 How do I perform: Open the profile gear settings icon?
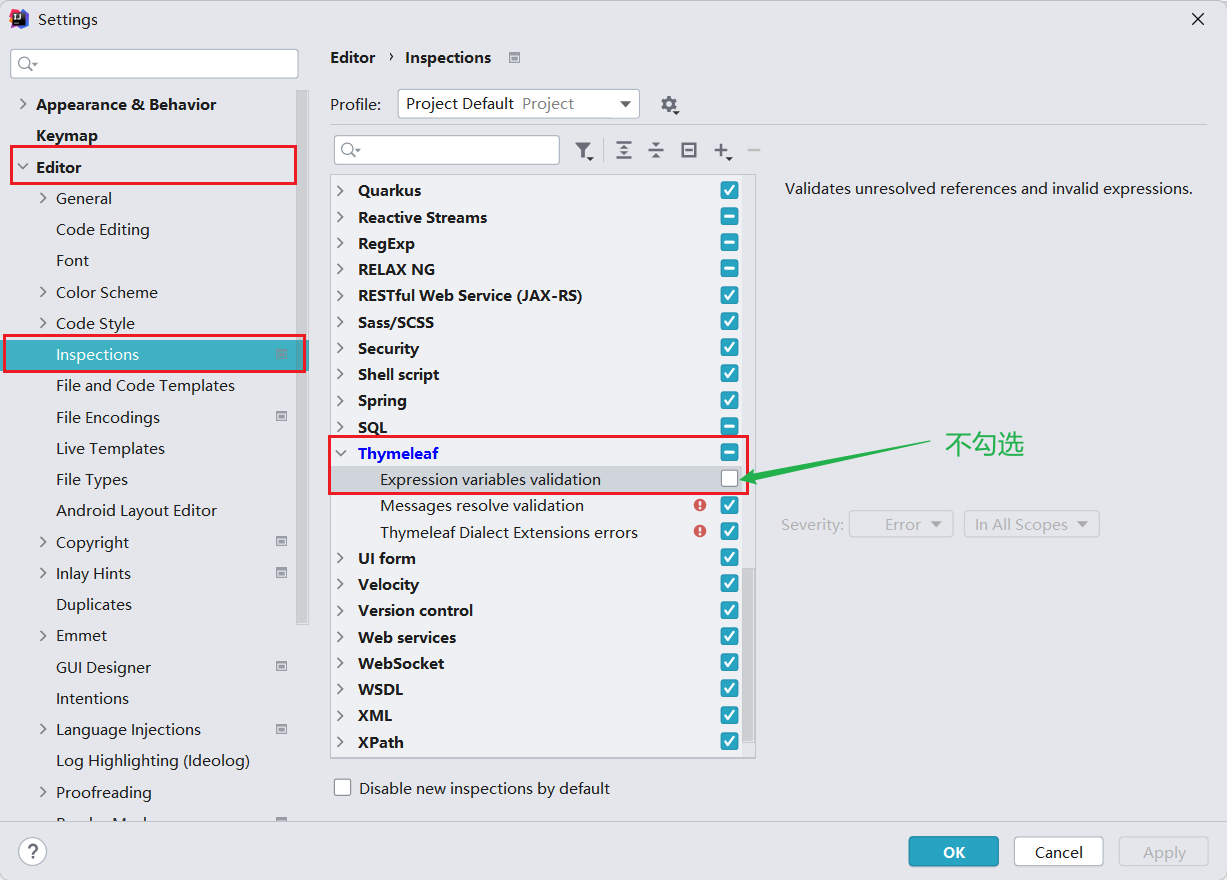pyautogui.click(x=669, y=104)
